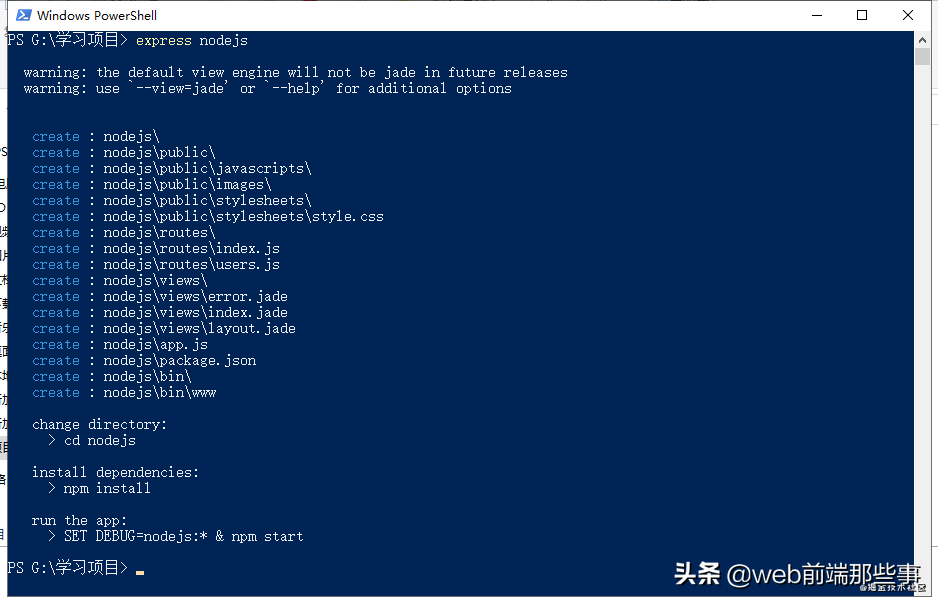Click the nodejs\app.js output line
This screenshot has height=604, width=938.
155,344
